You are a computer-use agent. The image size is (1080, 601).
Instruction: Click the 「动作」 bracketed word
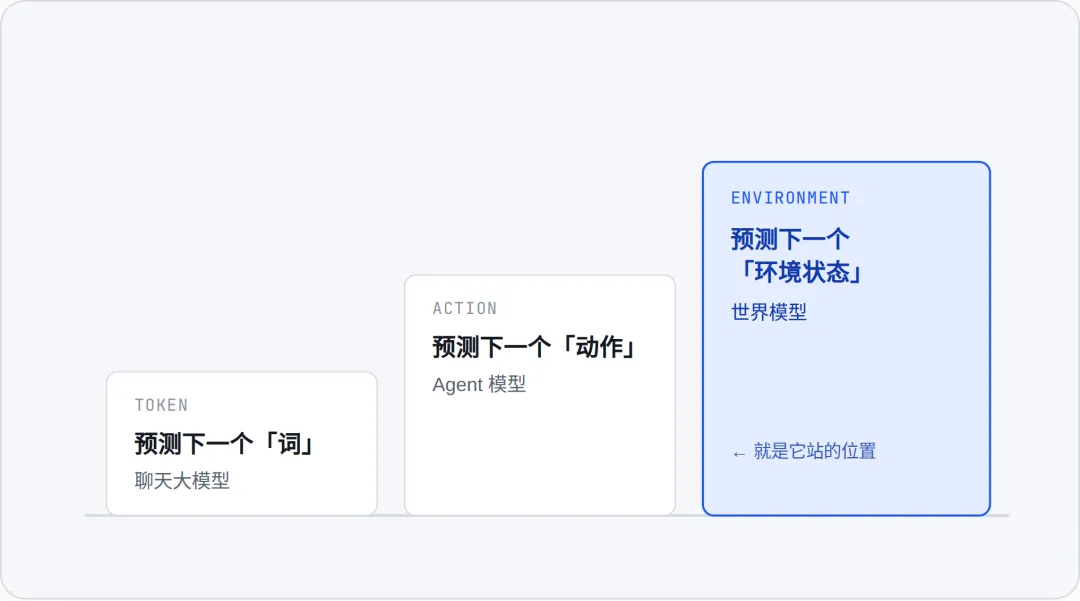(x=599, y=347)
